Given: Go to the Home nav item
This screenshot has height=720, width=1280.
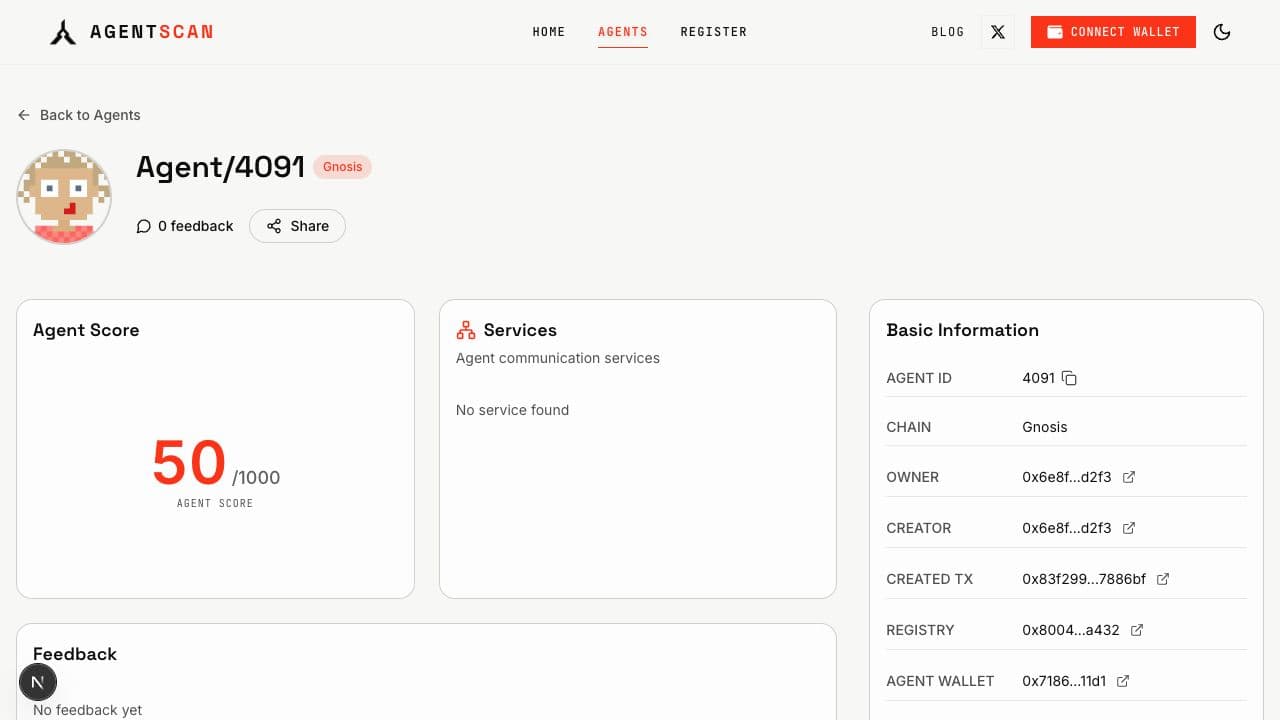Looking at the screenshot, I should [549, 32].
